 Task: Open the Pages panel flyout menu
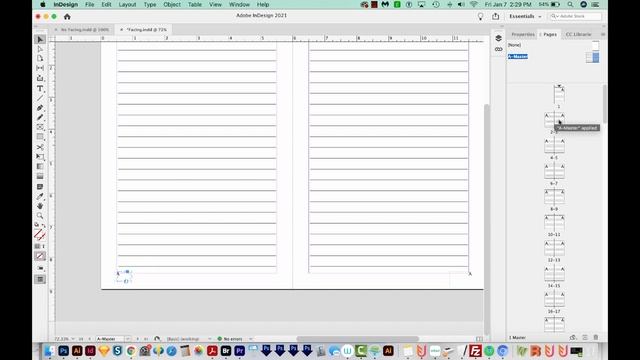pyautogui.click(x=603, y=34)
